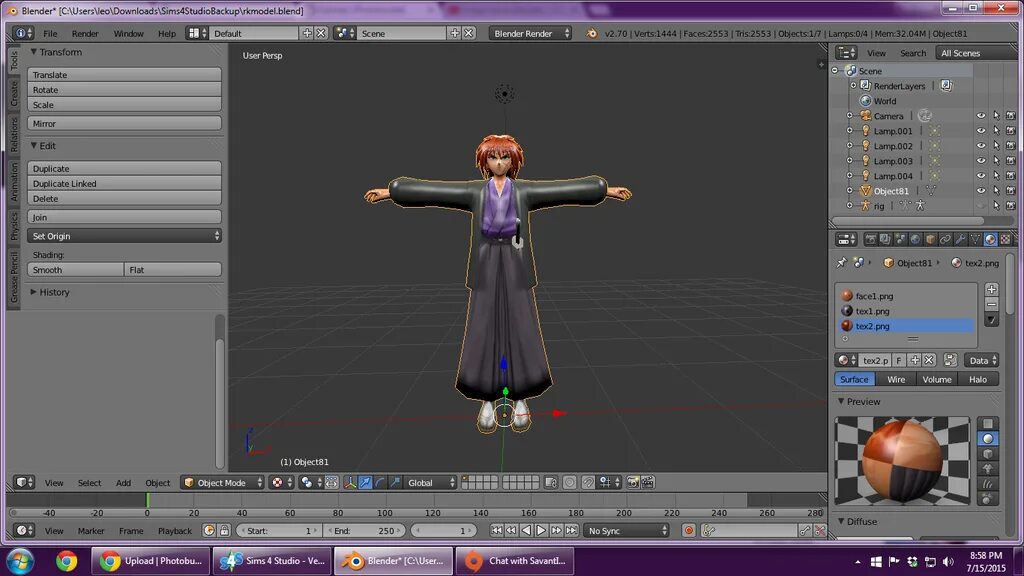Click the OpenGL render camera icon

click(x=633, y=483)
